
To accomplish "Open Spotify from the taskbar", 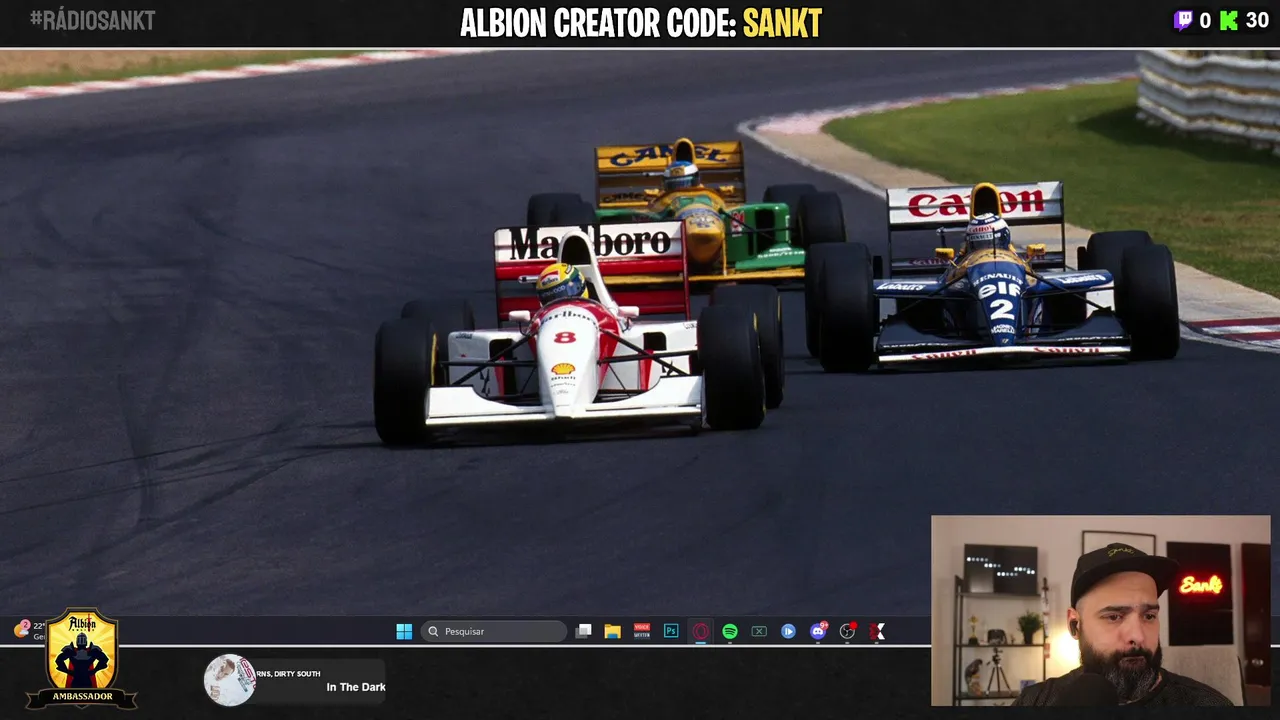I will 730,631.
